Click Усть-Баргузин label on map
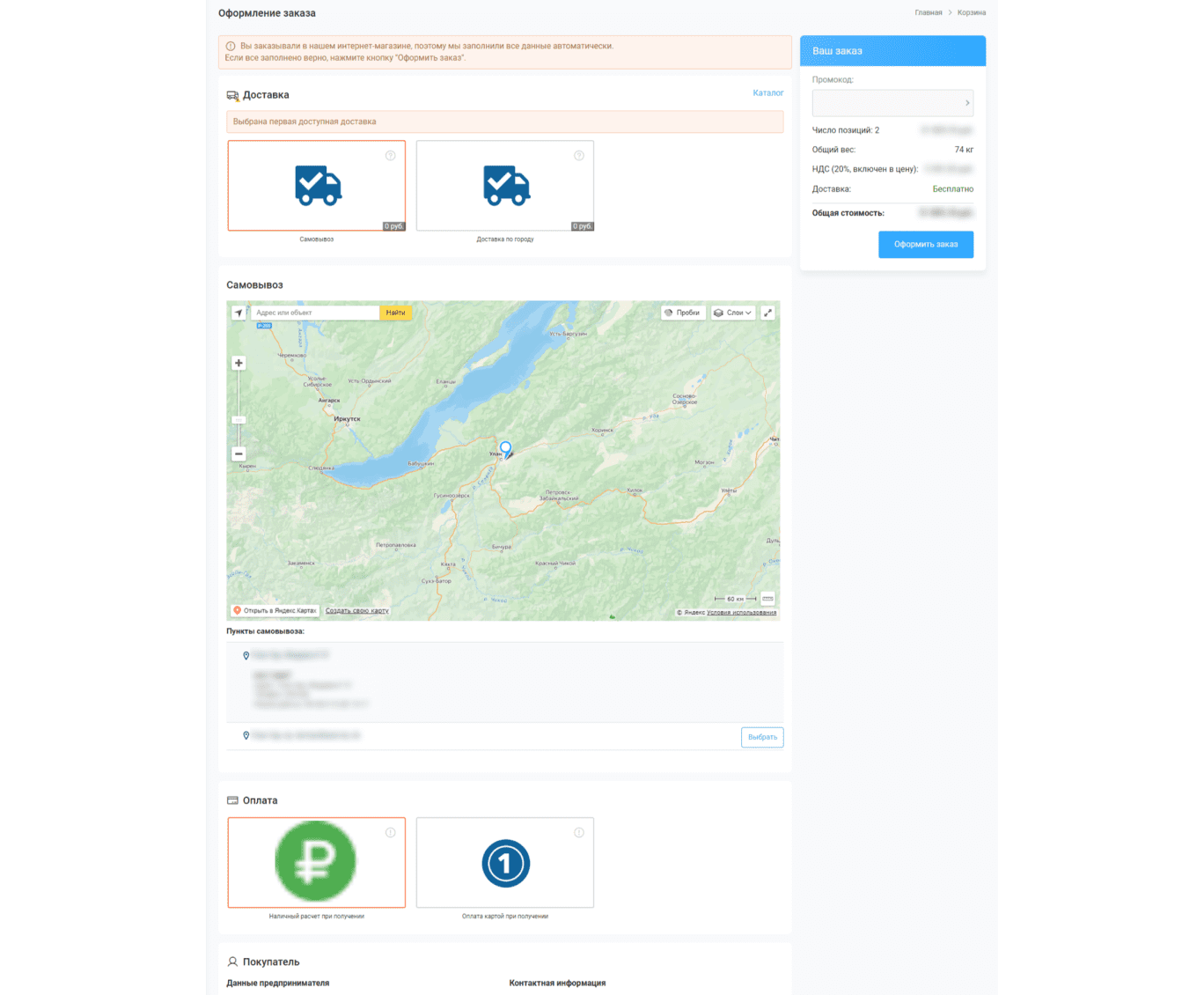The width and height of the screenshot is (1204, 995). 568,334
